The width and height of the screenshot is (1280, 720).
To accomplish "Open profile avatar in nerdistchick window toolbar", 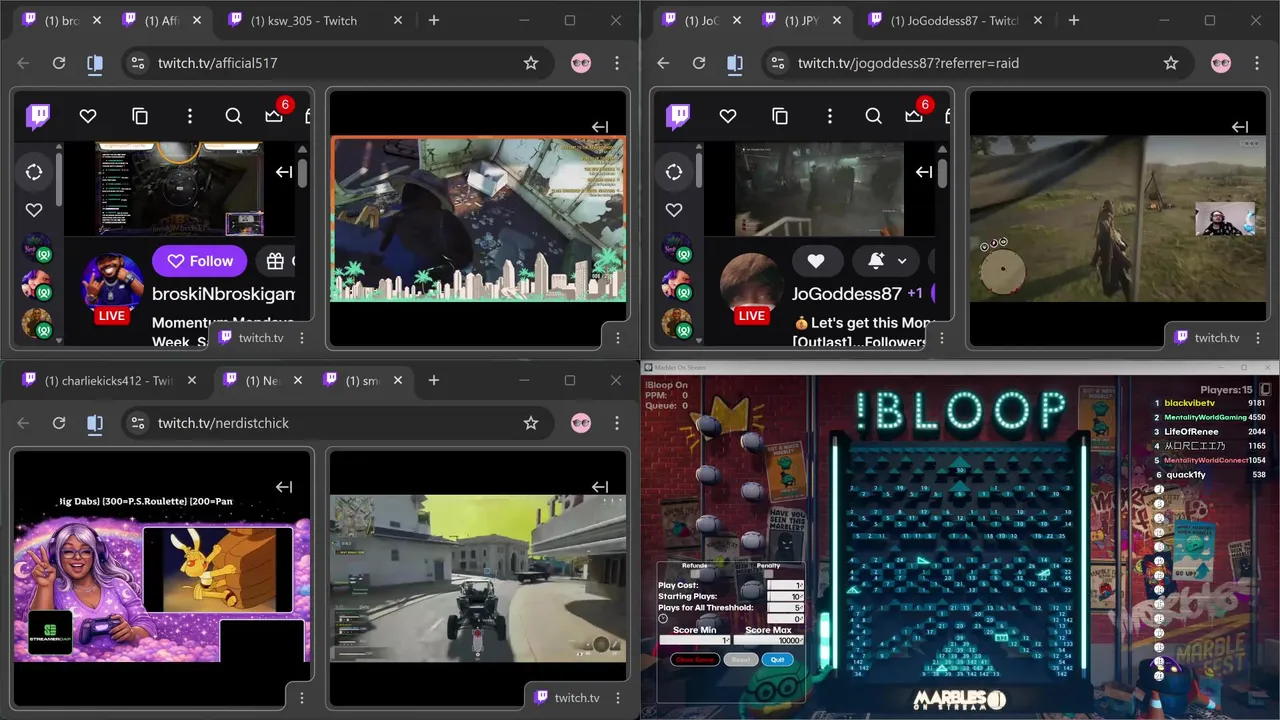I will point(581,423).
